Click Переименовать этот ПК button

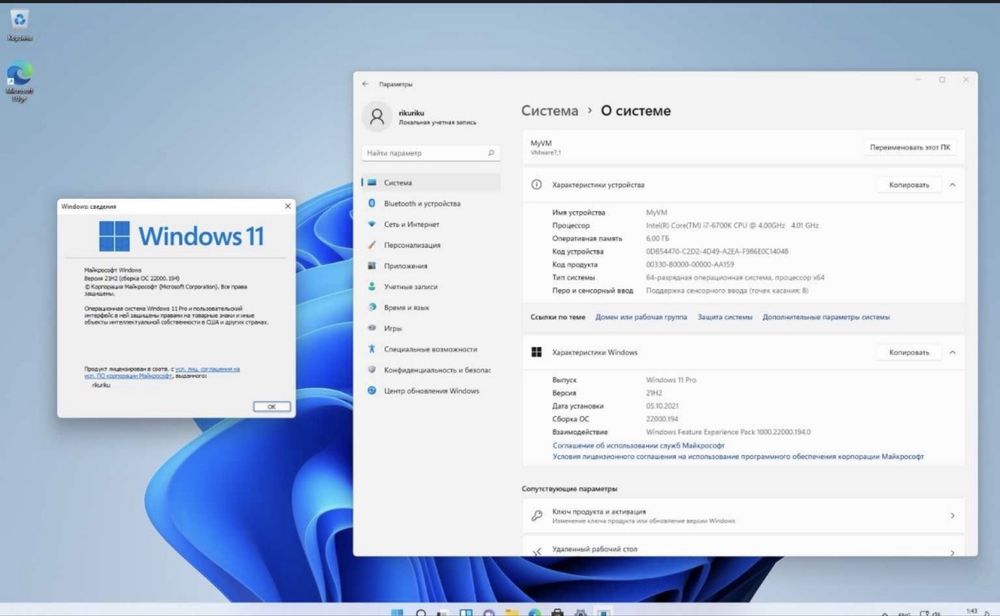click(909, 147)
